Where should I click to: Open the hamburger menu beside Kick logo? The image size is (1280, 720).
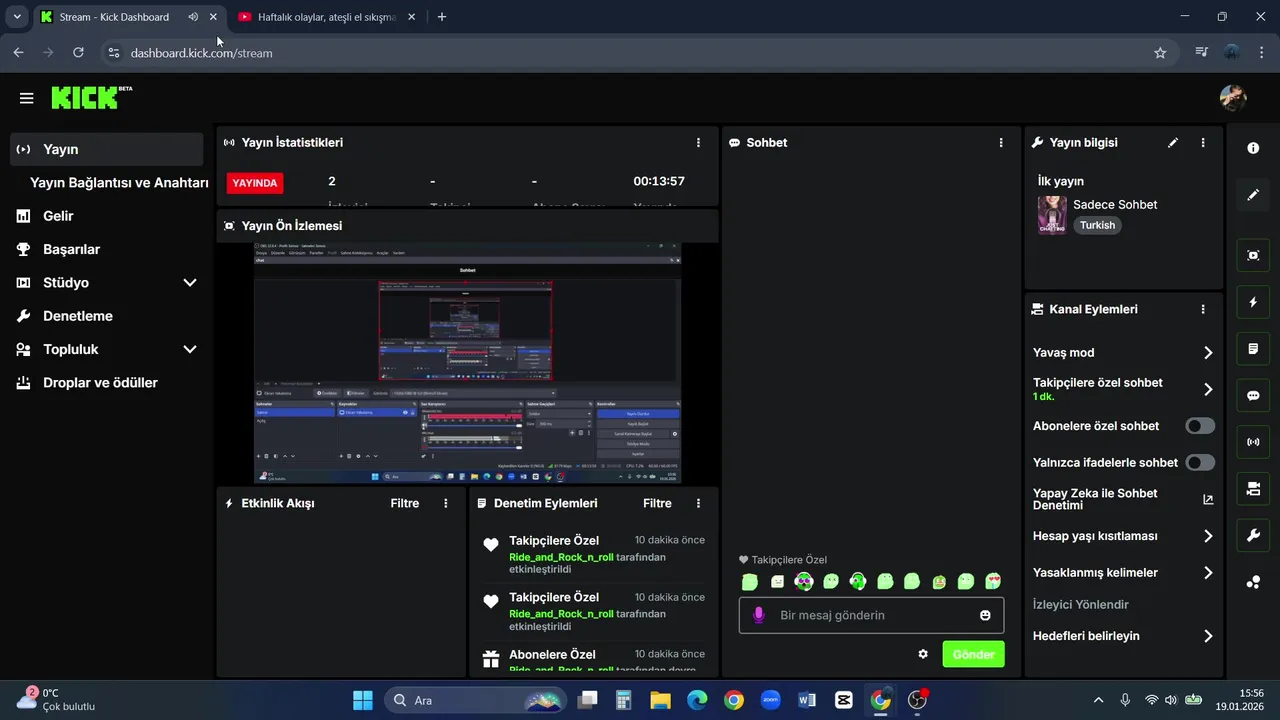point(26,98)
